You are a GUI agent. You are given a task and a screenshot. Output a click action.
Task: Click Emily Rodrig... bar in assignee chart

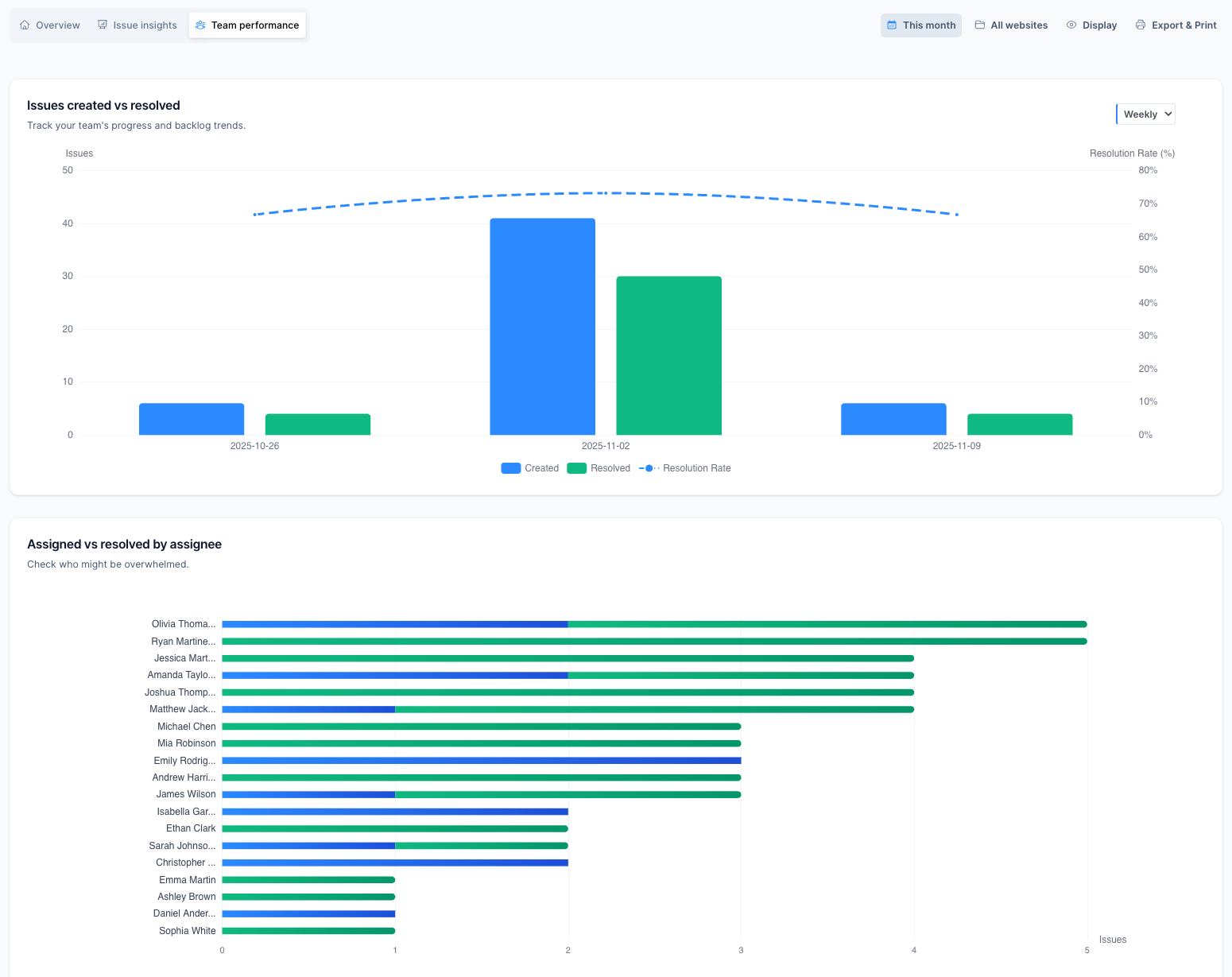click(481, 761)
